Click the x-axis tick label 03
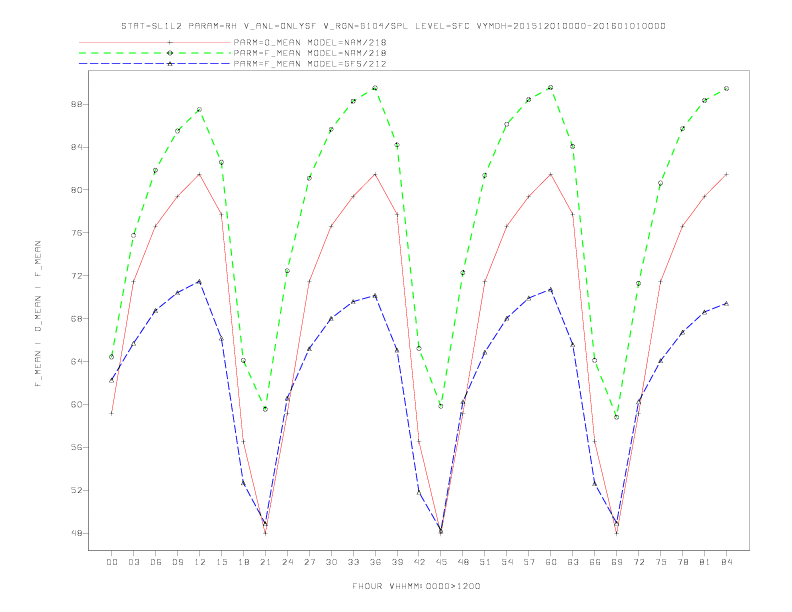The image size is (792, 612). [x=133, y=562]
